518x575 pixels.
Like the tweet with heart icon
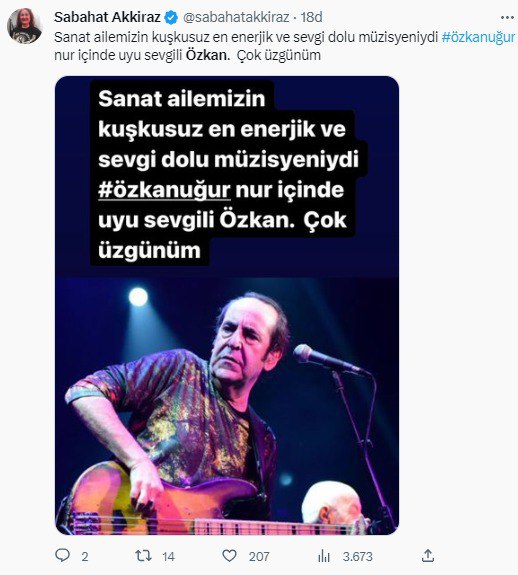(x=229, y=556)
